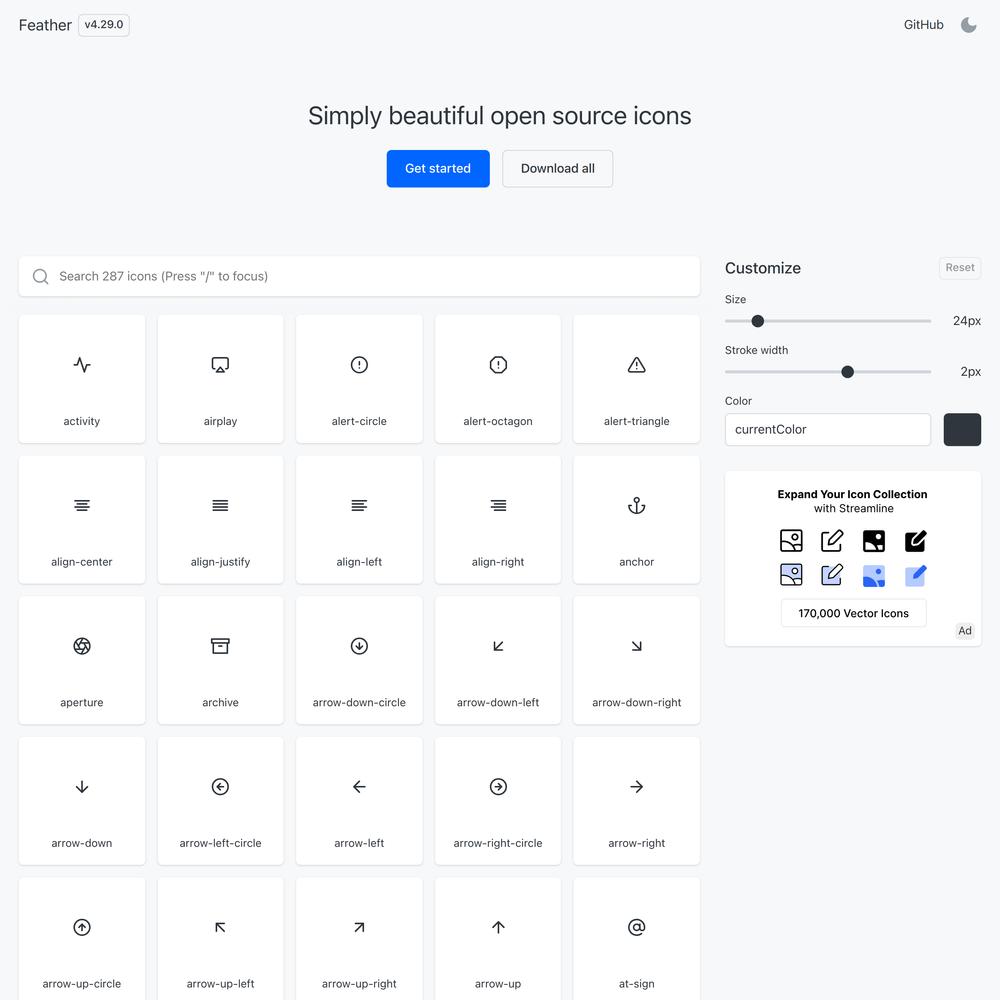Click the Size slider handle
Viewport: 1000px width, 1000px height.
tap(757, 321)
